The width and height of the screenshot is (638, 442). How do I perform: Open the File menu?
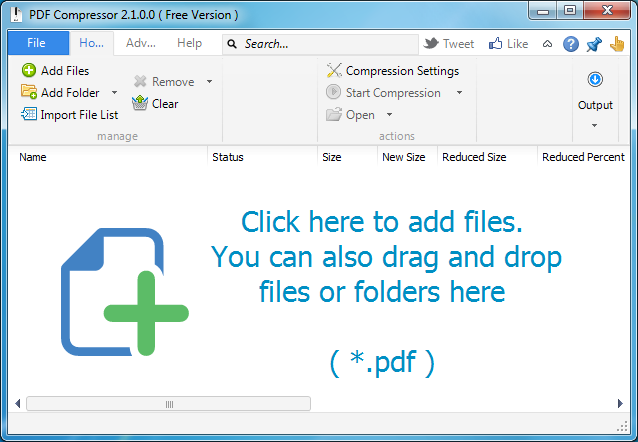tap(38, 43)
